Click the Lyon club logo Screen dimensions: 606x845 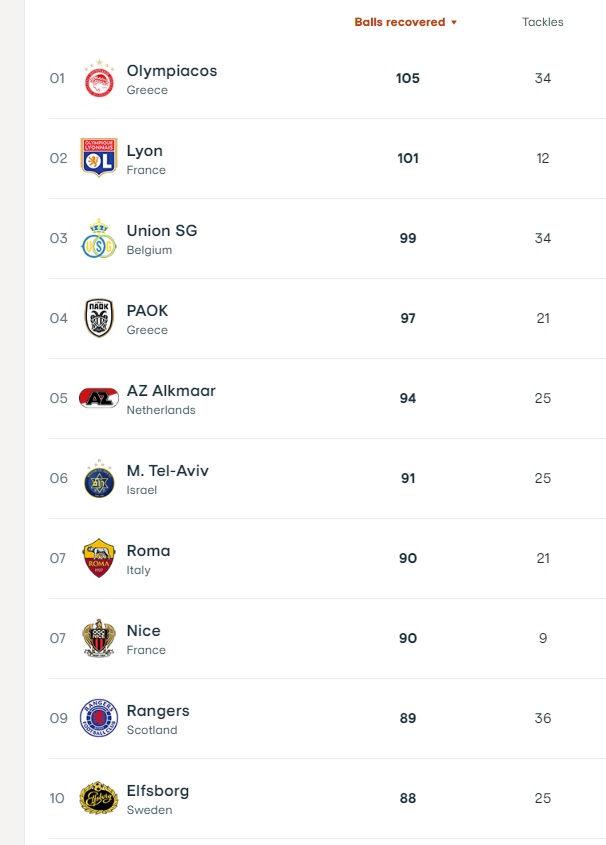[99, 158]
